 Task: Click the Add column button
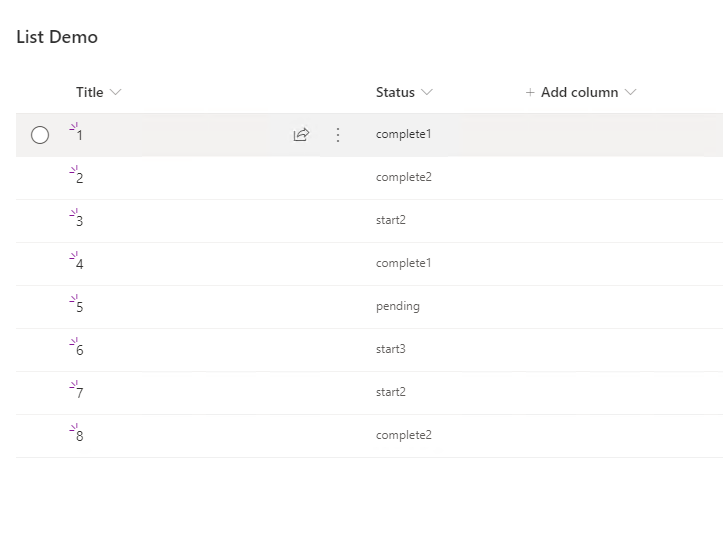pos(579,92)
